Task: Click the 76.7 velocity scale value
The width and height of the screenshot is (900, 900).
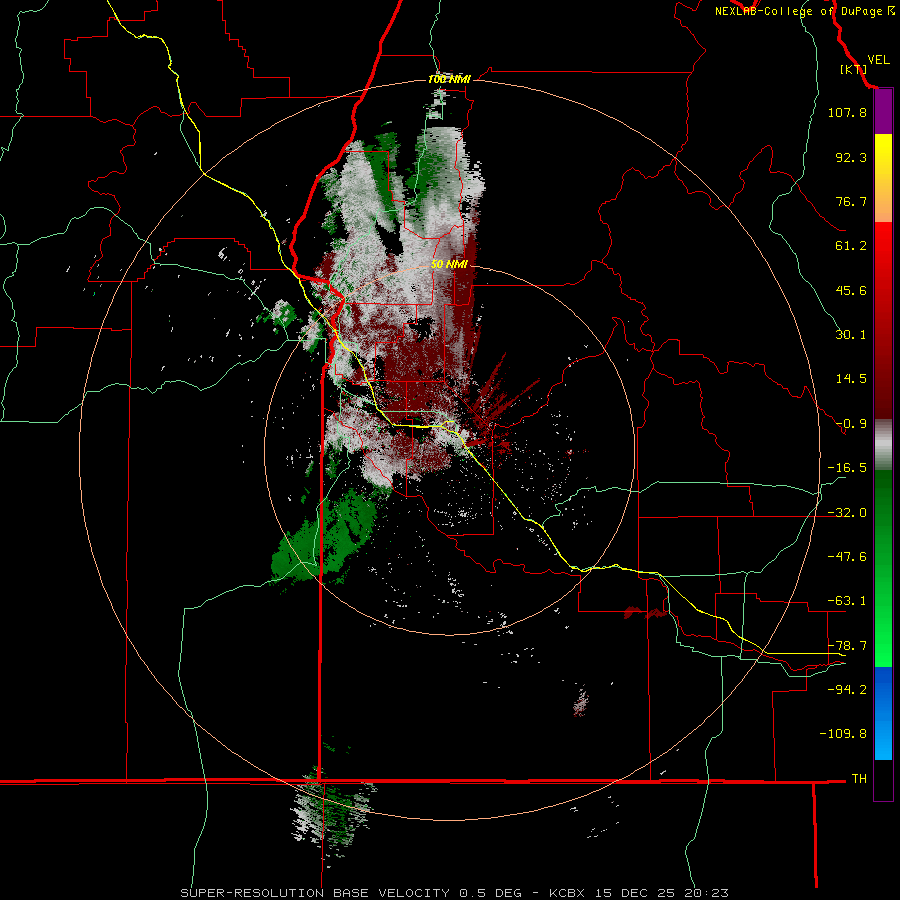Action: [x=851, y=201]
